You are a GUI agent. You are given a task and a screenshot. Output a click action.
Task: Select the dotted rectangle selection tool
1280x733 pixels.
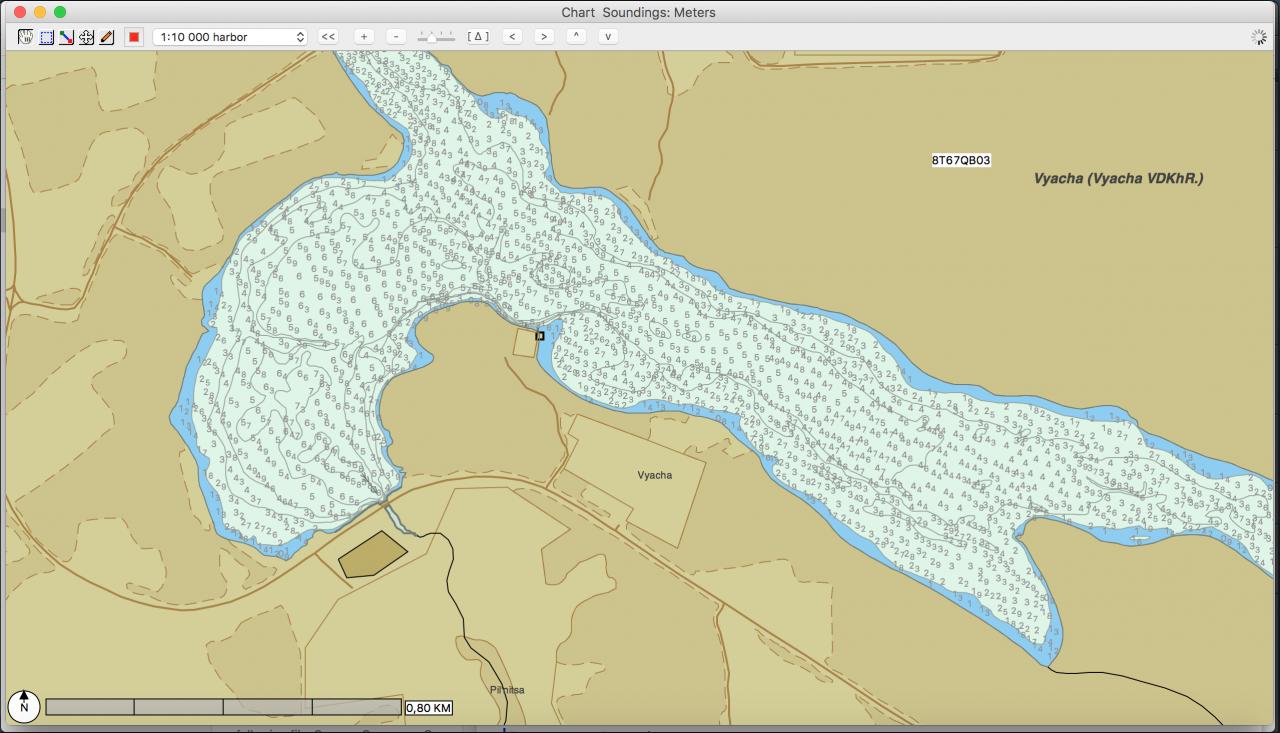click(46, 37)
